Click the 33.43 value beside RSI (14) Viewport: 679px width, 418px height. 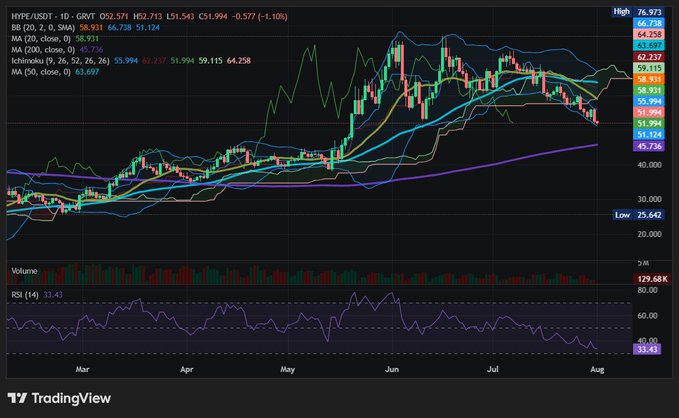(x=53, y=295)
